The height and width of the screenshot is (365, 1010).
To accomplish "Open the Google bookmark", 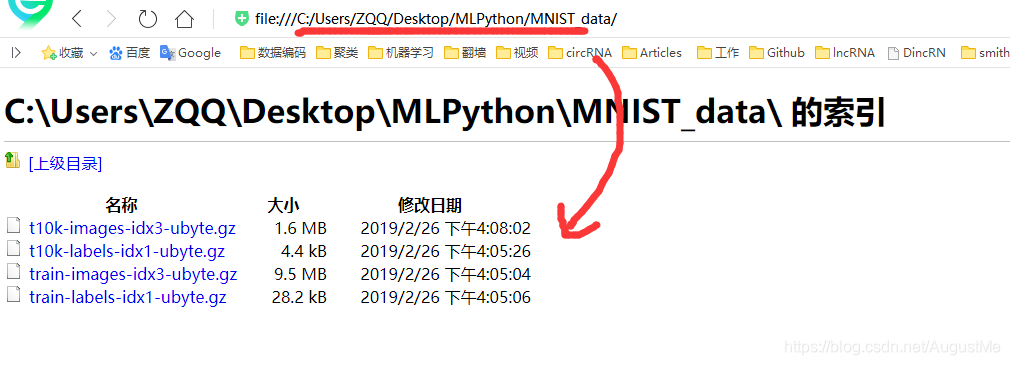I will [x=191, y=53].
